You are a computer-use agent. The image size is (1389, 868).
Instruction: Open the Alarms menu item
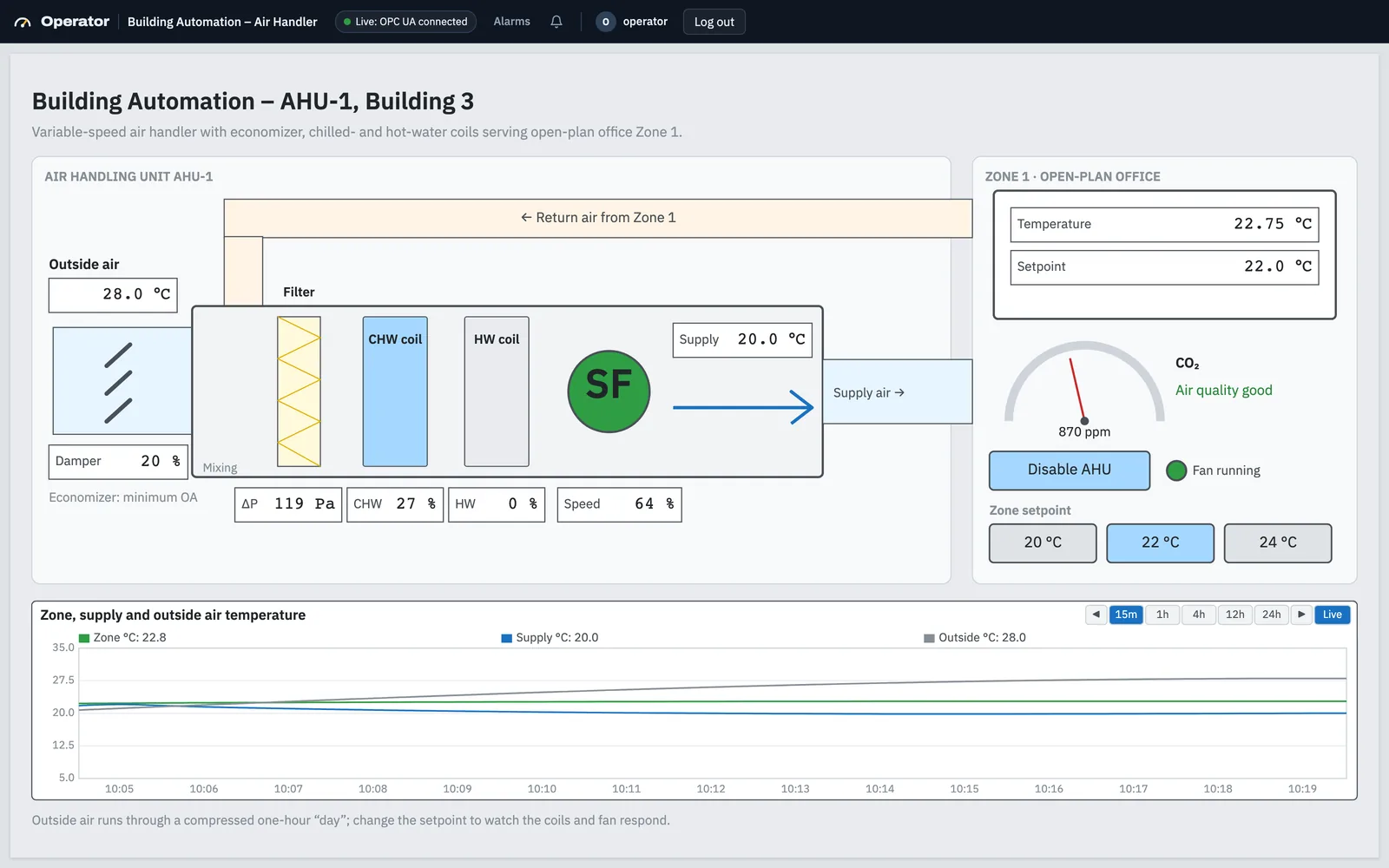511,22
